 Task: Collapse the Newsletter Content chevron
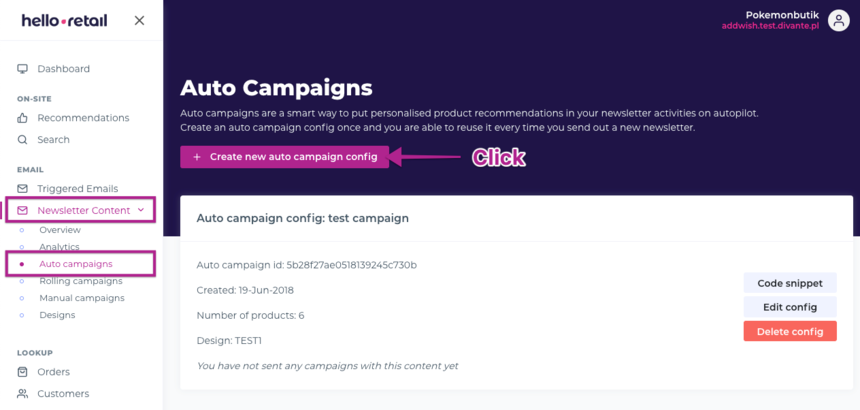(140, 211)
